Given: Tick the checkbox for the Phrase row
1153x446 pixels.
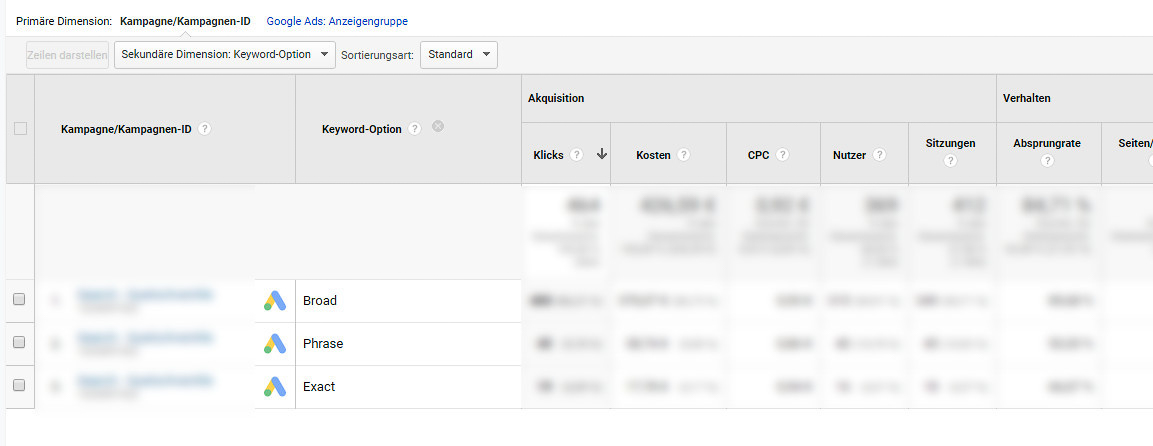Looking at the screenshot, I should pyautogui.click(x=19, y=343).
